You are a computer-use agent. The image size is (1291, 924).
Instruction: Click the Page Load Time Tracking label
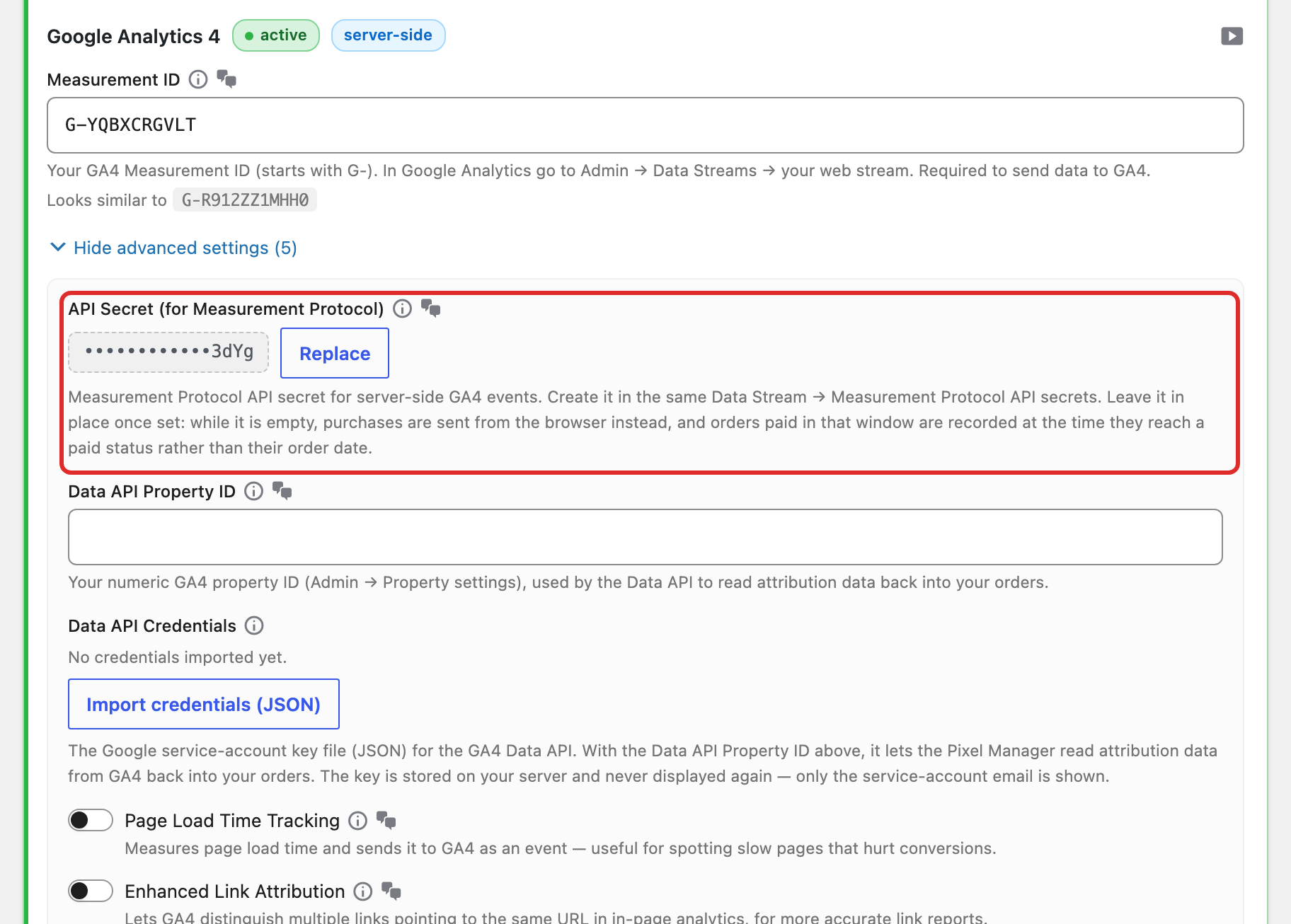point(232,821)
